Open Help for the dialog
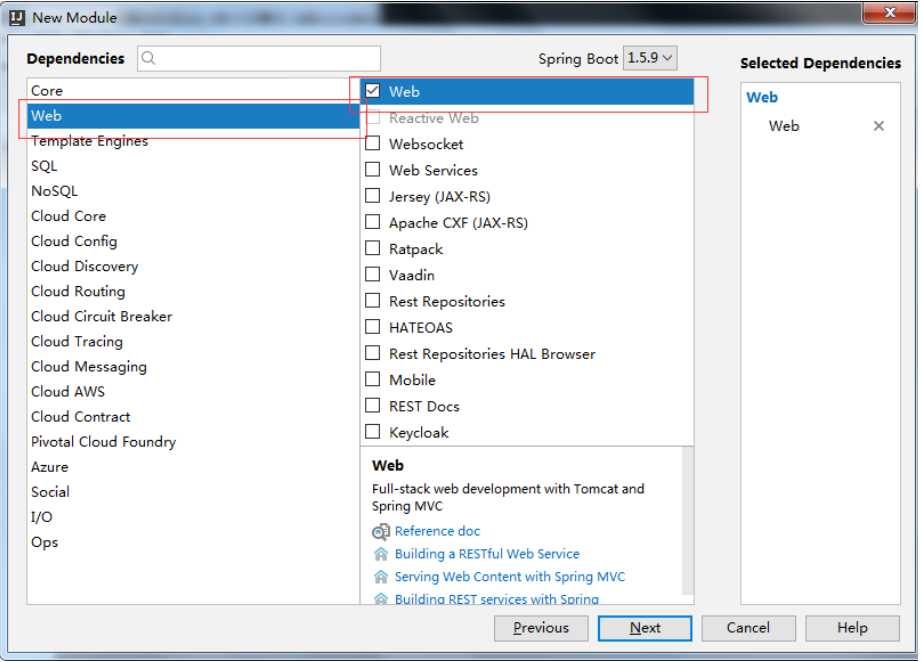 852,628
